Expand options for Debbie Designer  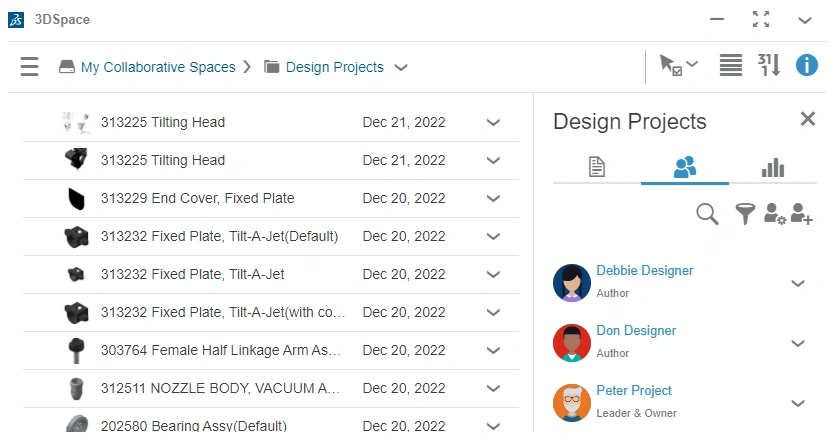(x=798, y=283)
